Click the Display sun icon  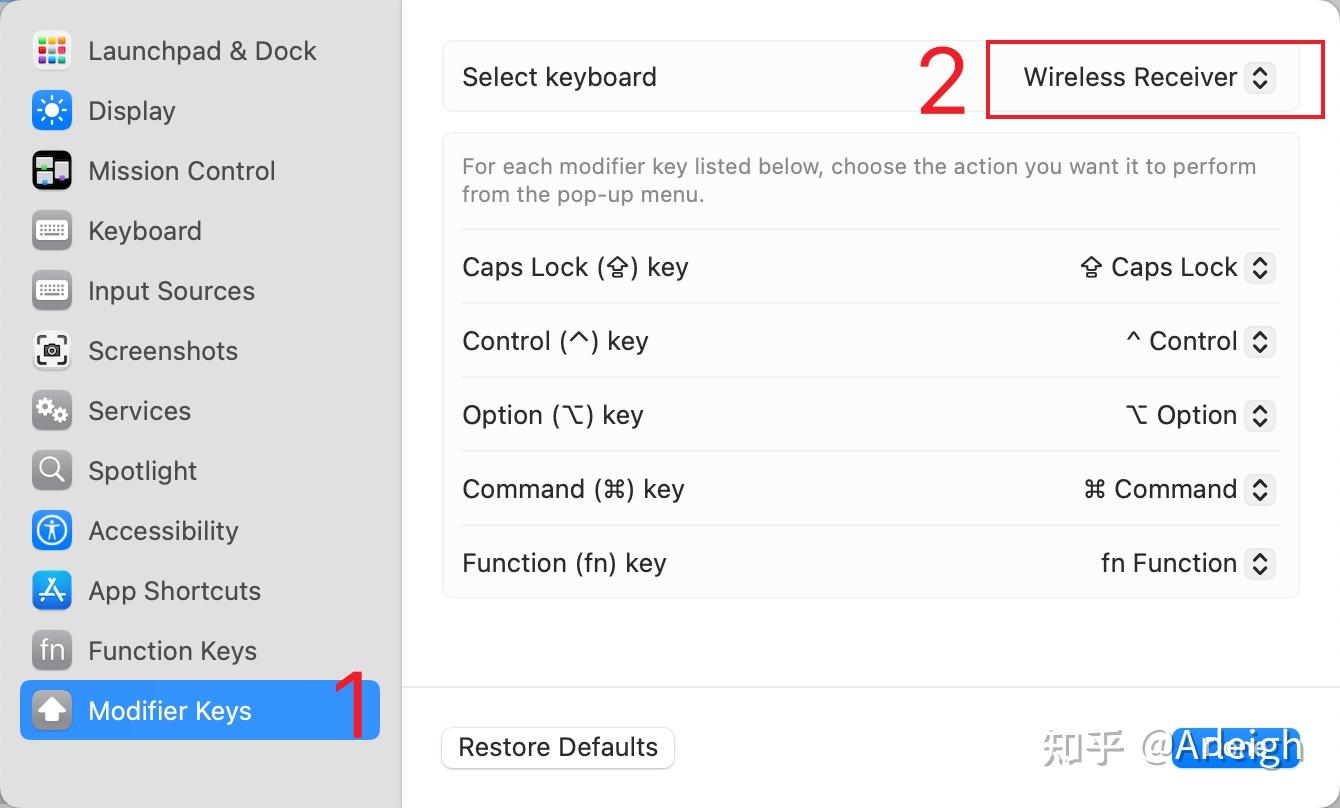pos(51,111)
